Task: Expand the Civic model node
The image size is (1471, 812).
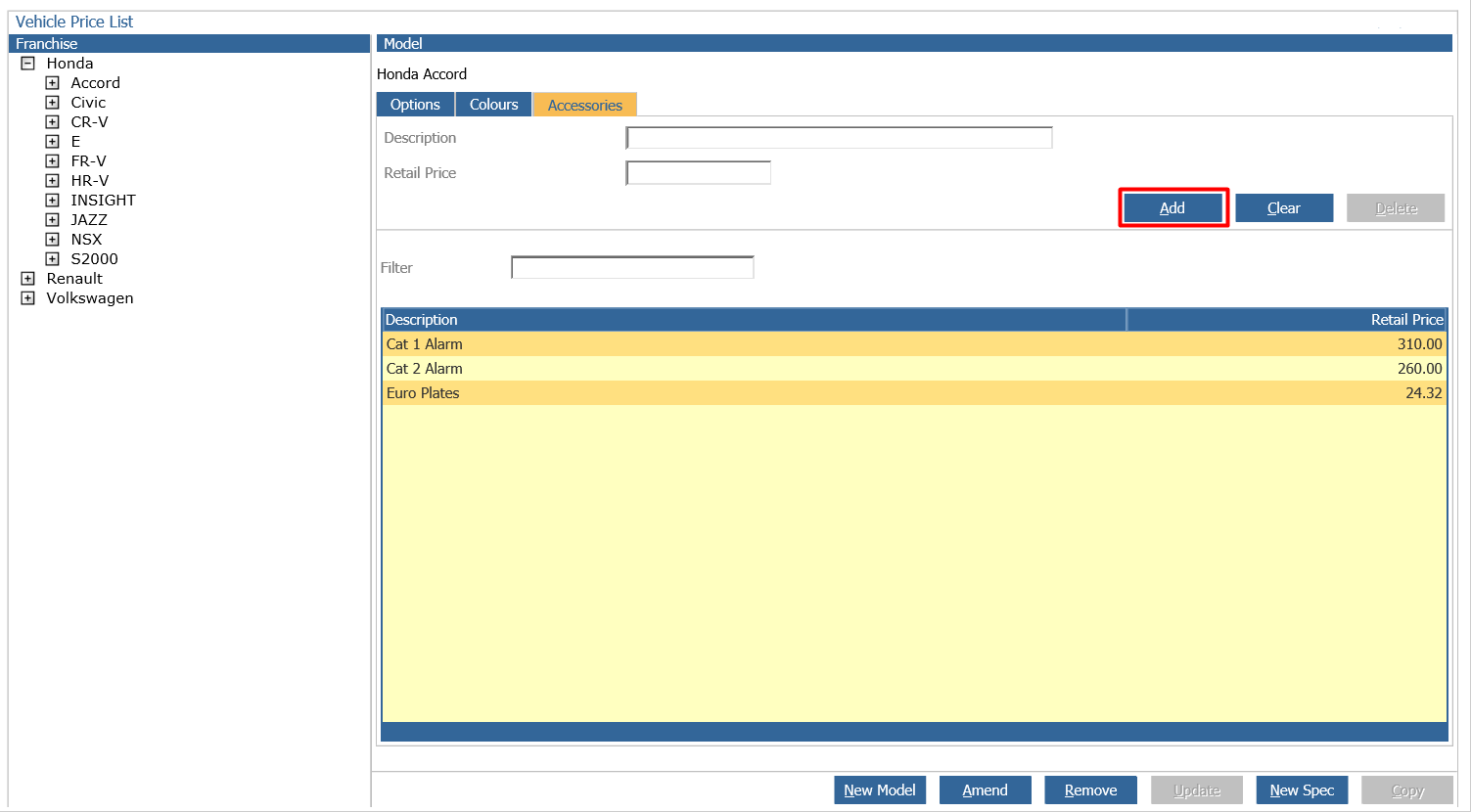Action: pyautogui.click(x=53, y=103)
